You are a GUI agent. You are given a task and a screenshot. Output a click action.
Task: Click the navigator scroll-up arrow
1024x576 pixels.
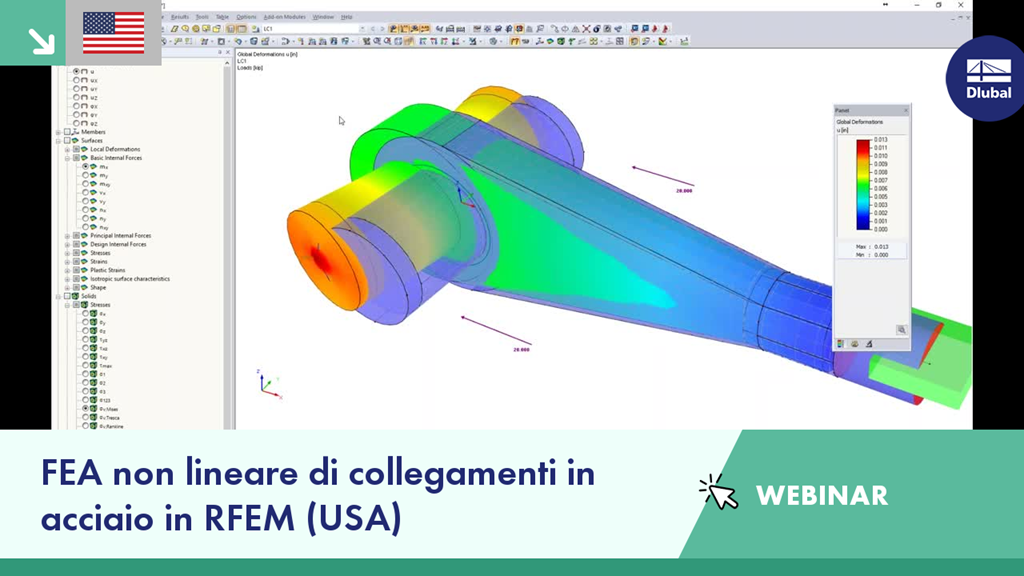coord(227,63)
